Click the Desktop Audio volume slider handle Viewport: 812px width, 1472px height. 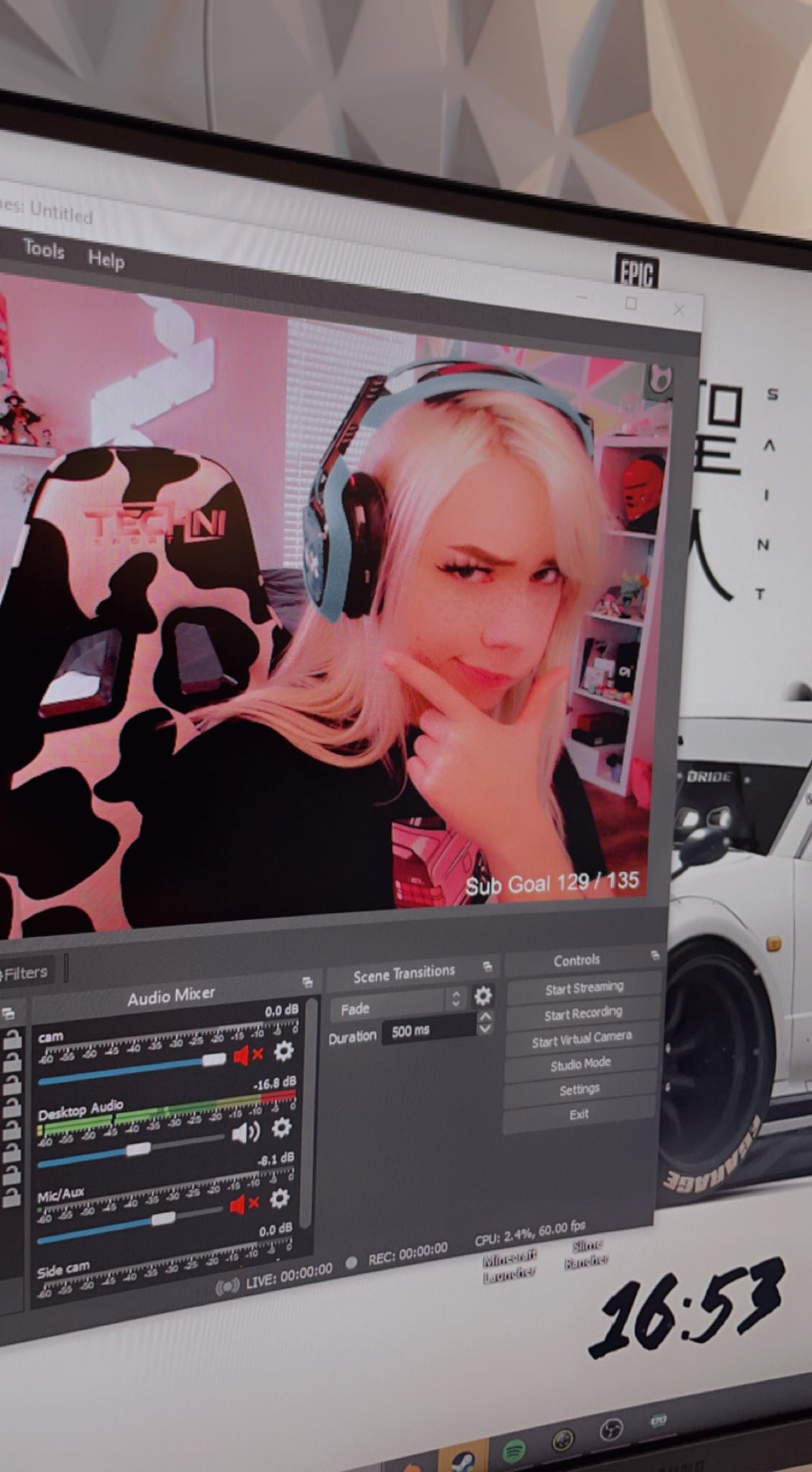[138, 1149]
